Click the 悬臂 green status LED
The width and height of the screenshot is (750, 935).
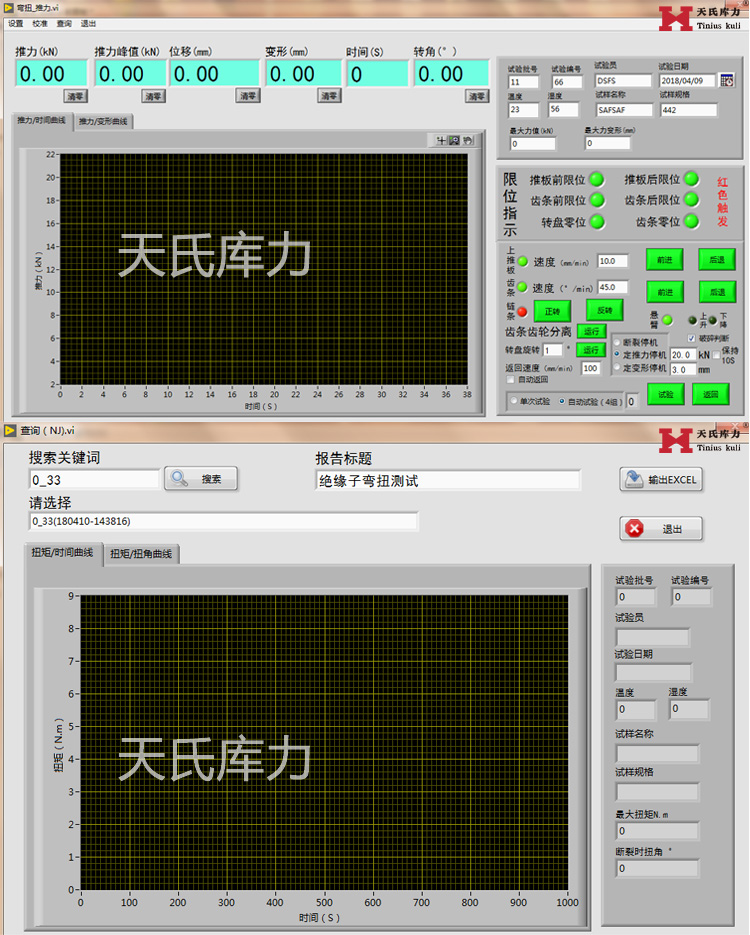(x=668, y=320)
